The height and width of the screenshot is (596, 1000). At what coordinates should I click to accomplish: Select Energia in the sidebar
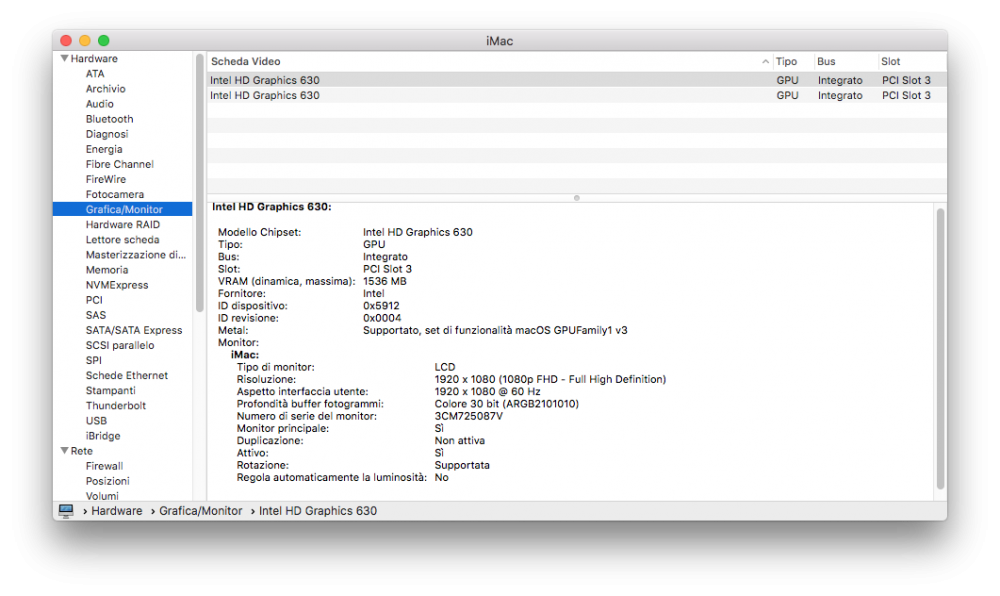click(104, 149)
